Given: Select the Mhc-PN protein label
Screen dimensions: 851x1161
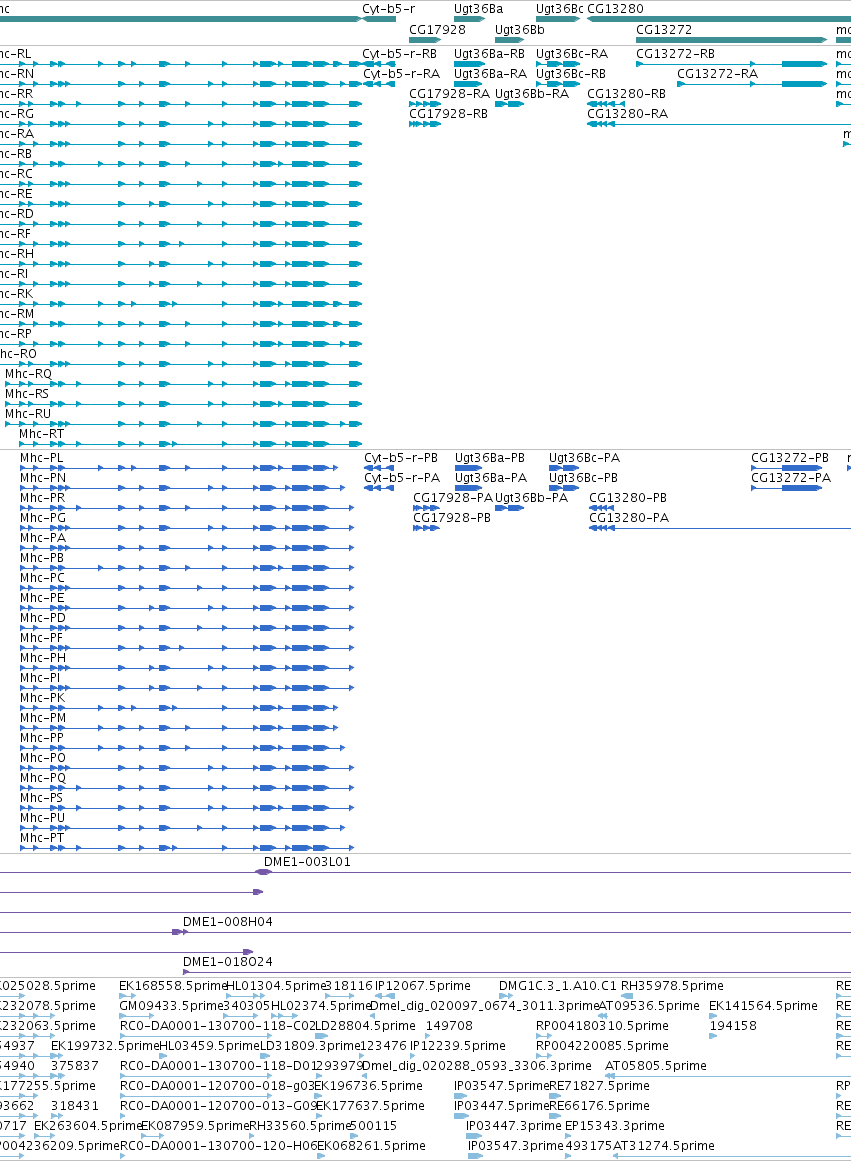Looking at the screenshot, I should pos(43,478).
